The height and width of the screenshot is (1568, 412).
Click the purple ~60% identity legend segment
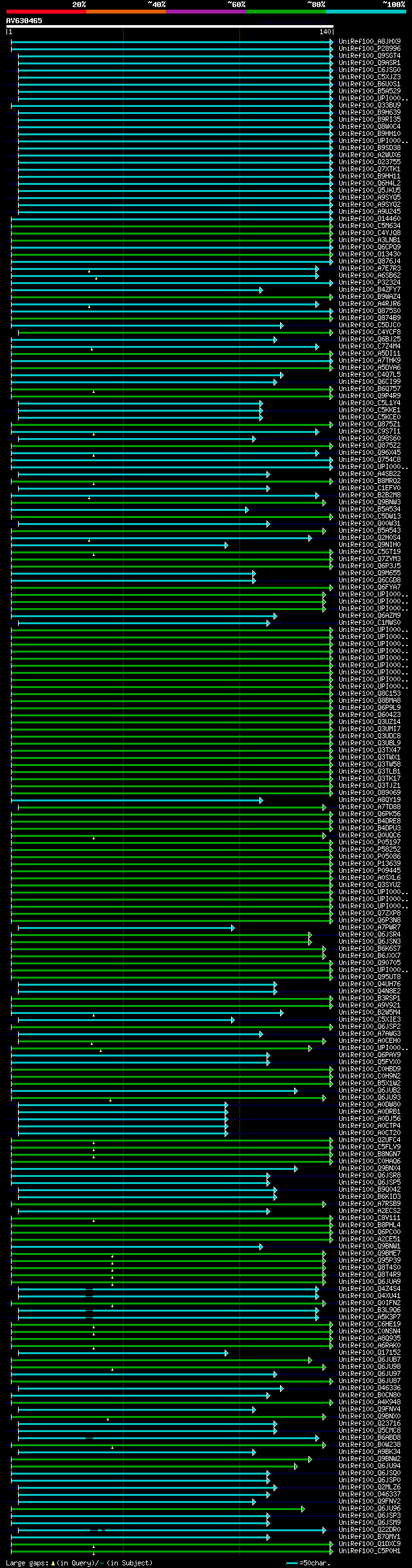(205, 12)
